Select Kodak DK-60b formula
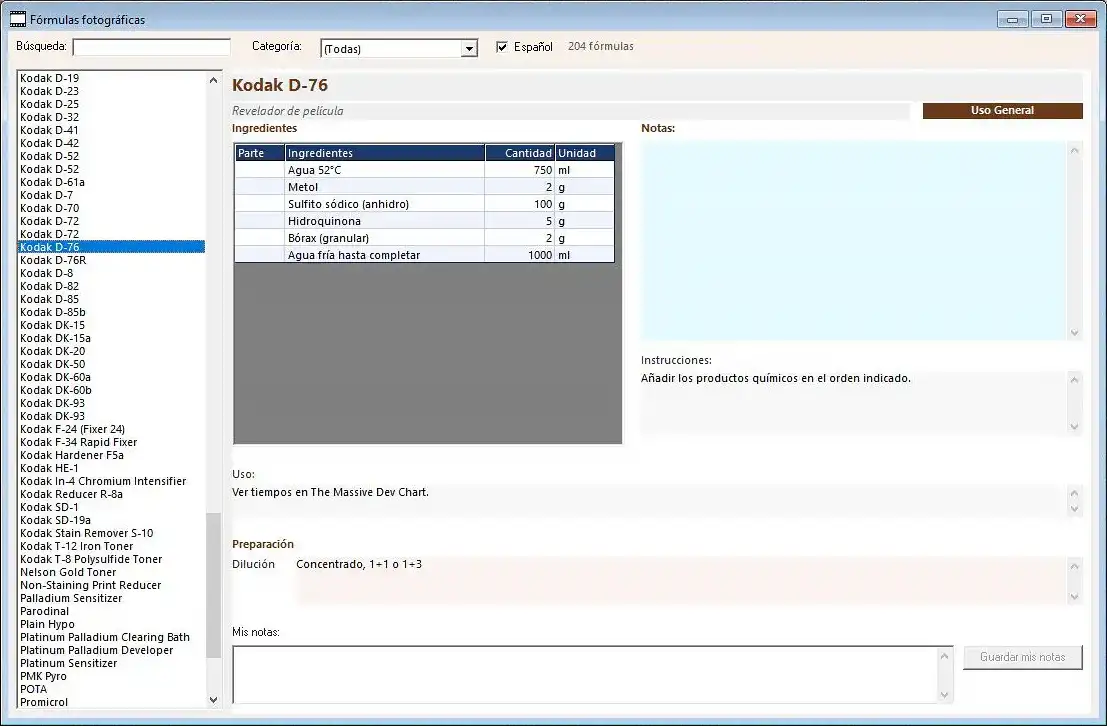This screenshot has height=726, width=1107. pyautogui.click(x=111, y=390)
